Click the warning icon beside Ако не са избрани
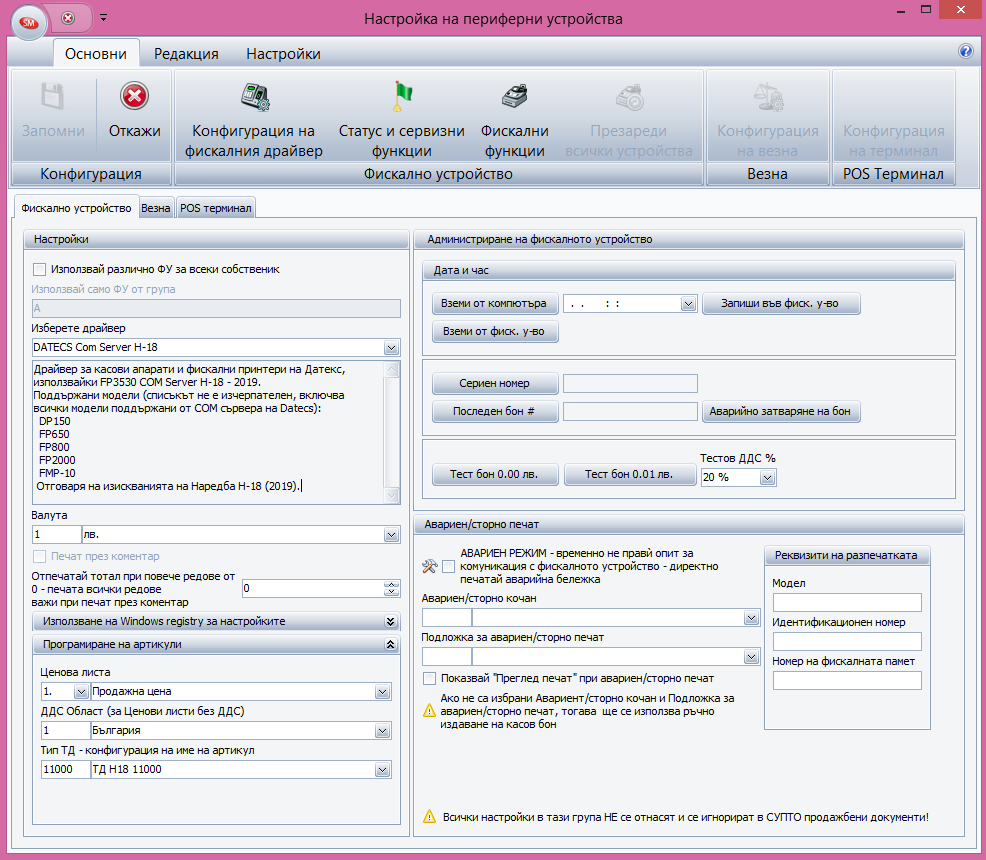The height and width of the screenshot is (860, 986). pos(429,711)
